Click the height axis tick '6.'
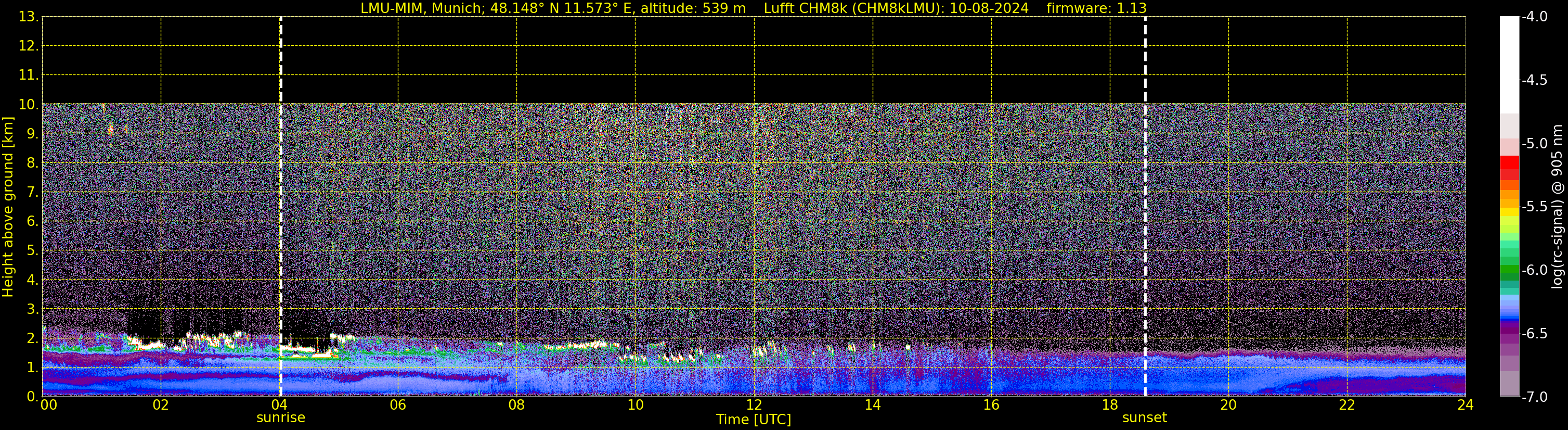This screenshot has width=1568, height=430. pos(32,221)
